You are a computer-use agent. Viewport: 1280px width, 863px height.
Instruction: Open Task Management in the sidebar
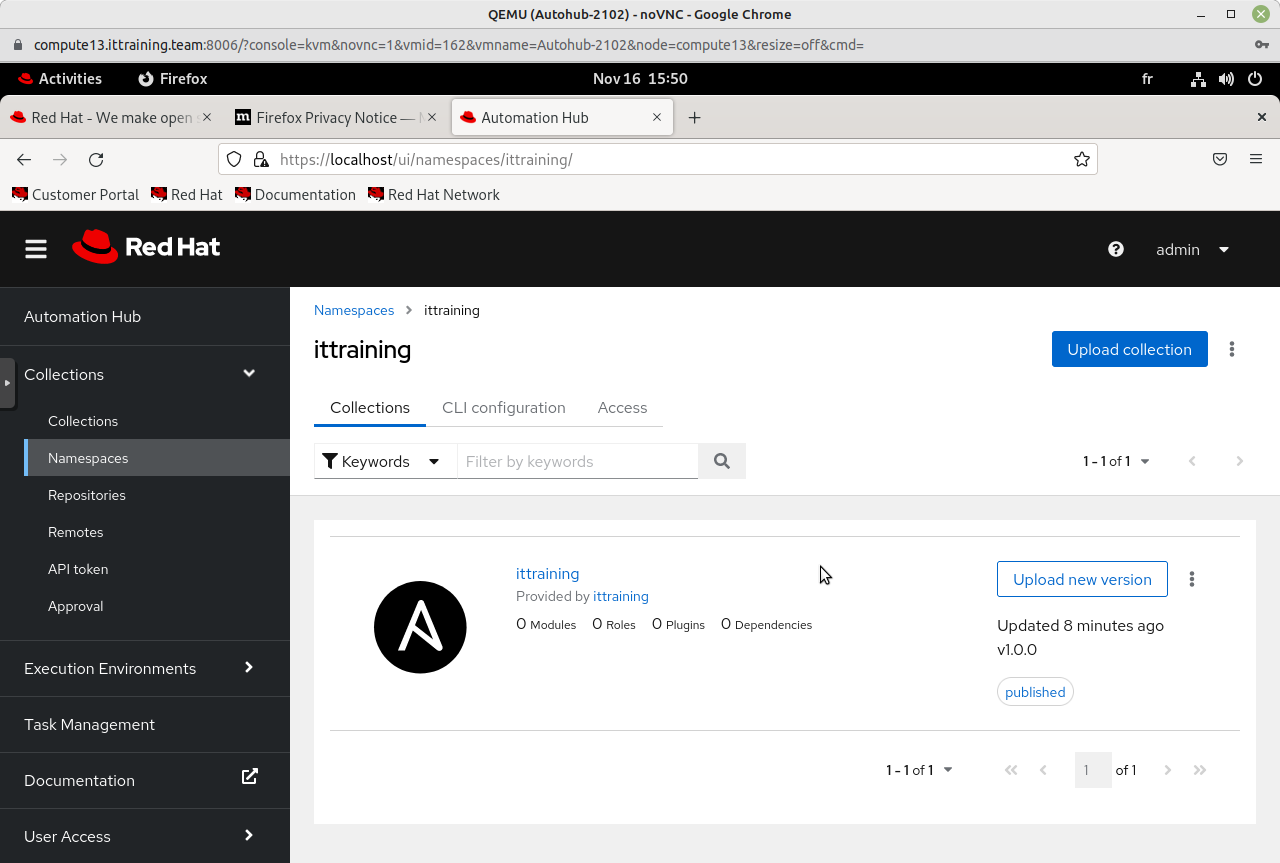145,724
